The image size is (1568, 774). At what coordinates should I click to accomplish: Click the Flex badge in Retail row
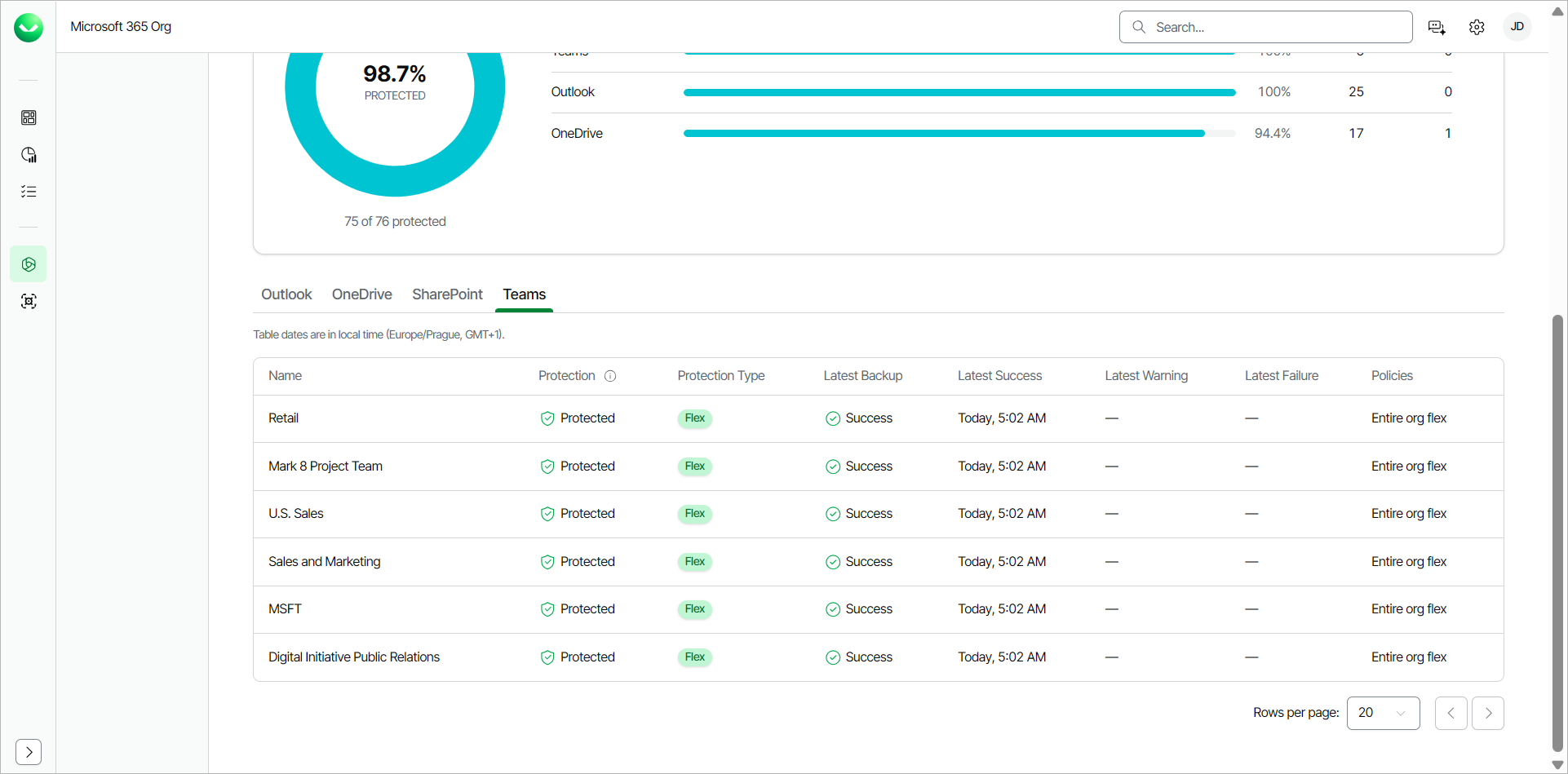click(x=695, y=418)
